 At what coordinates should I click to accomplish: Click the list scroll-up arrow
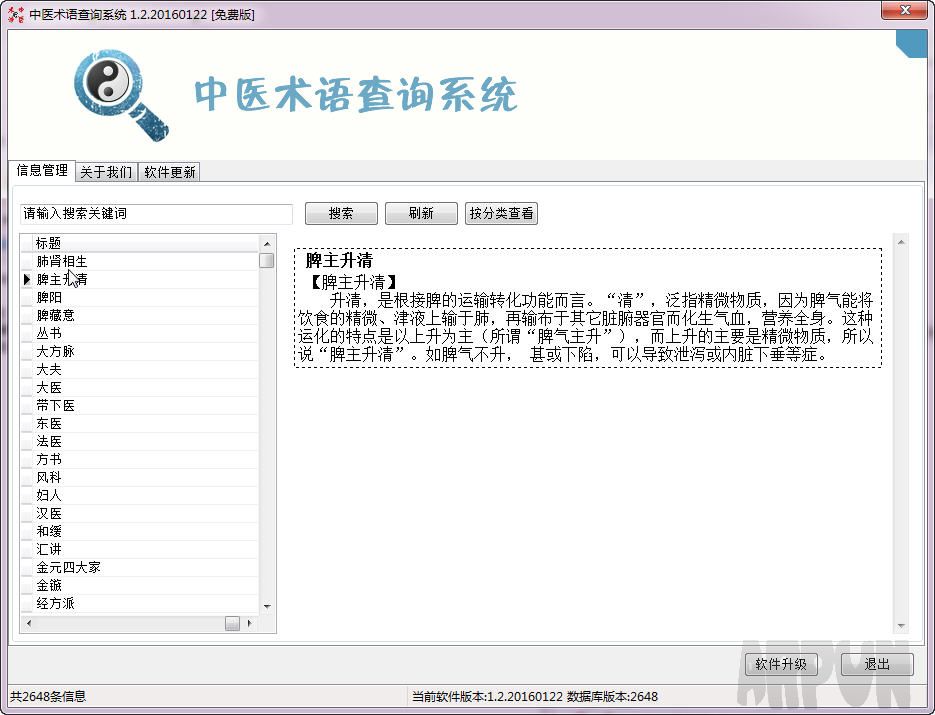[265, 241]
